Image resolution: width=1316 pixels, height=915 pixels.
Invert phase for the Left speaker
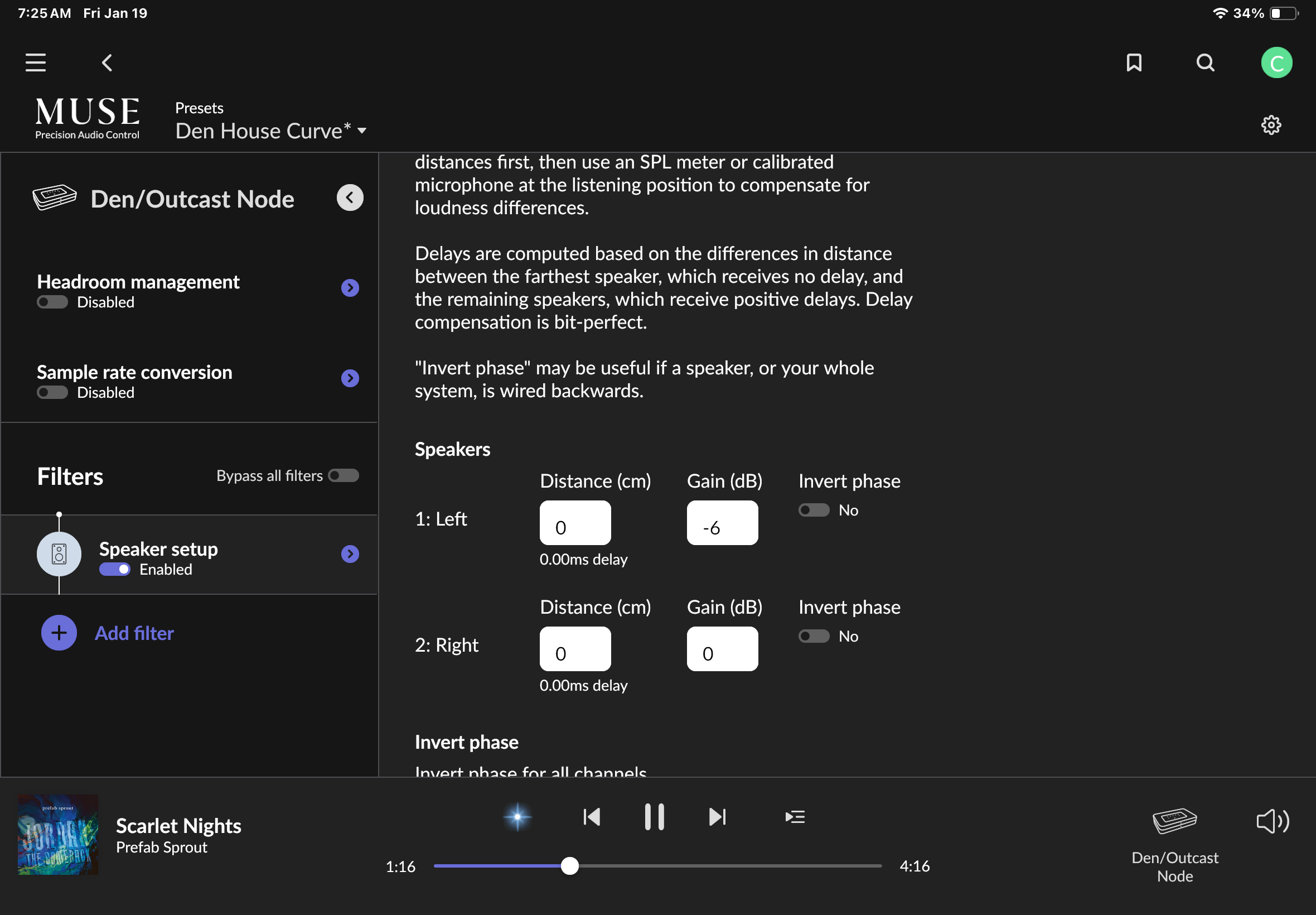(814, 511)
